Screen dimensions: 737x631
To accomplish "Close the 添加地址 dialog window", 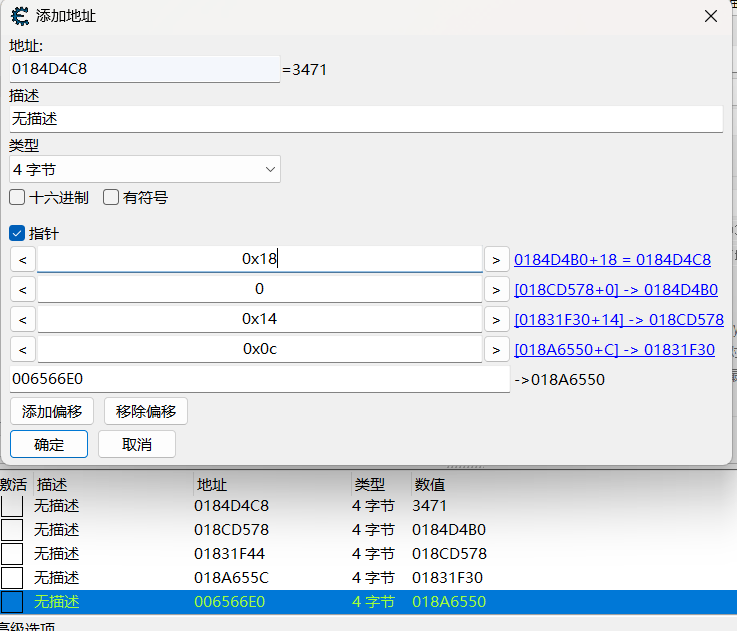I will (x=711, y=17).
